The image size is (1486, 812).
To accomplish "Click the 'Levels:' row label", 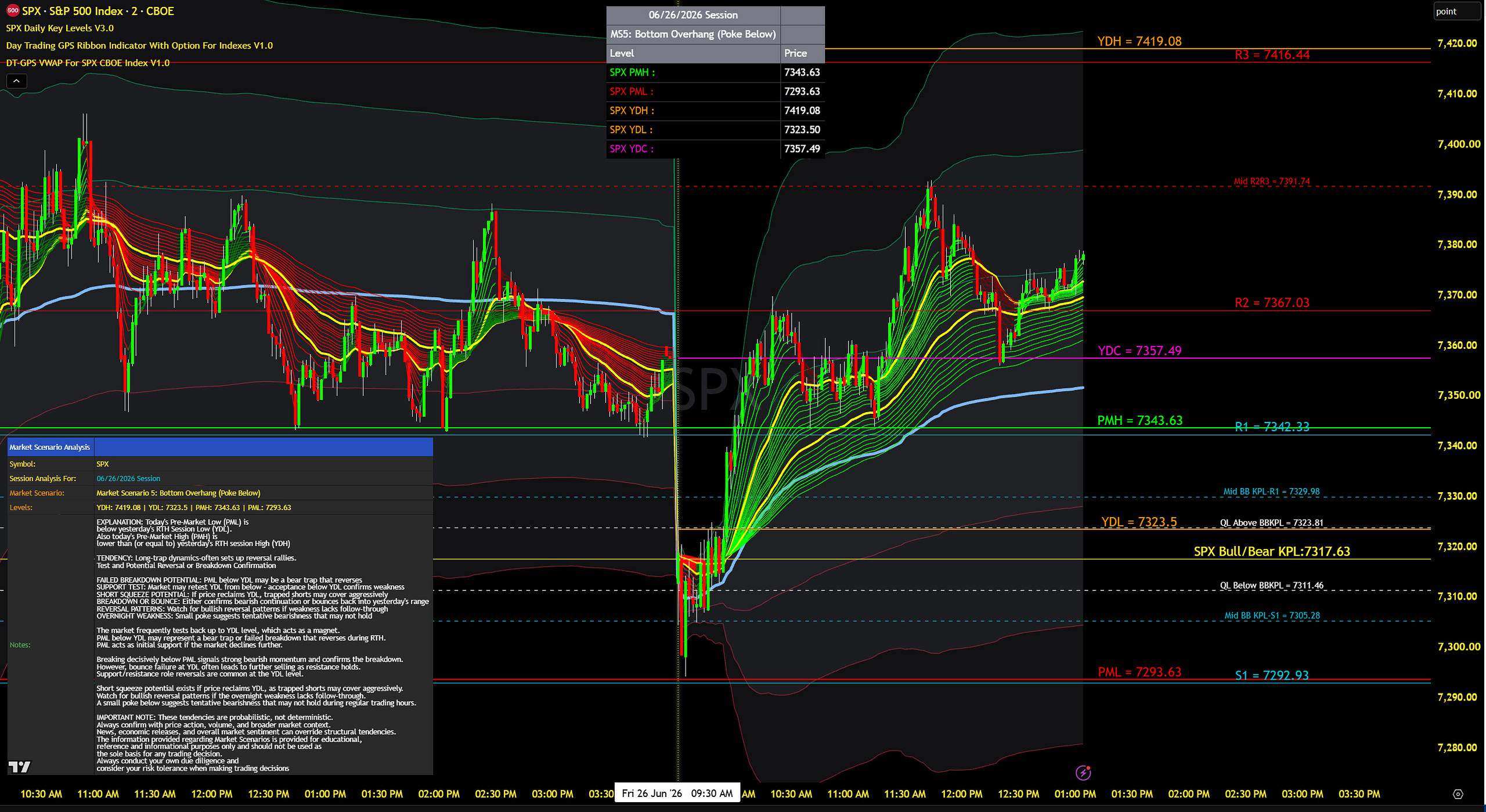I will [21, 508].
